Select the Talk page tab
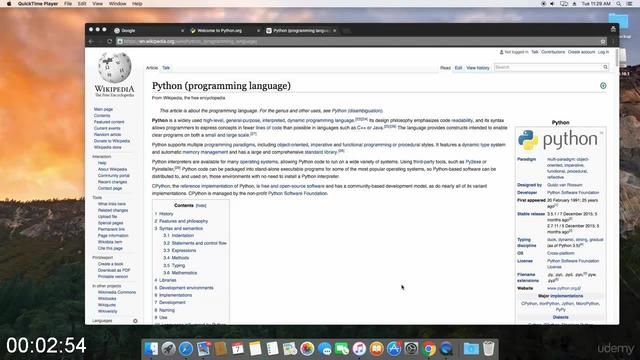This screenshot has height=360, width=640. click(x=166, y=68)
